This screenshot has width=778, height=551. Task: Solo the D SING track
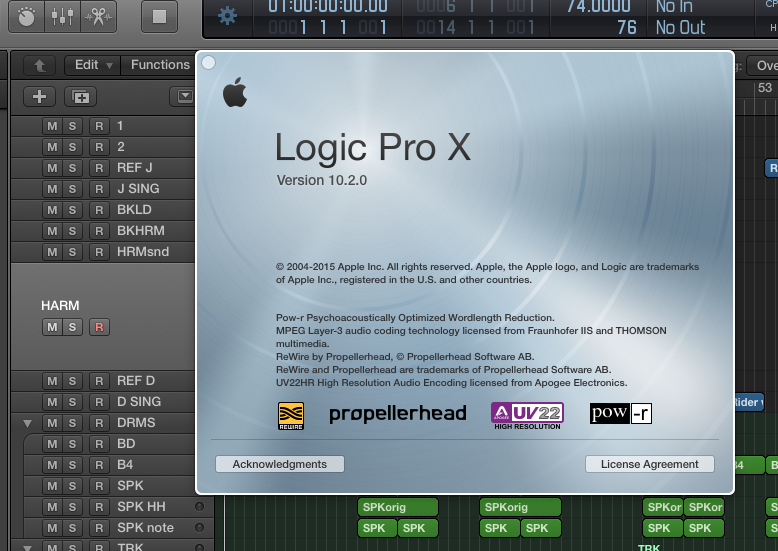72,402
